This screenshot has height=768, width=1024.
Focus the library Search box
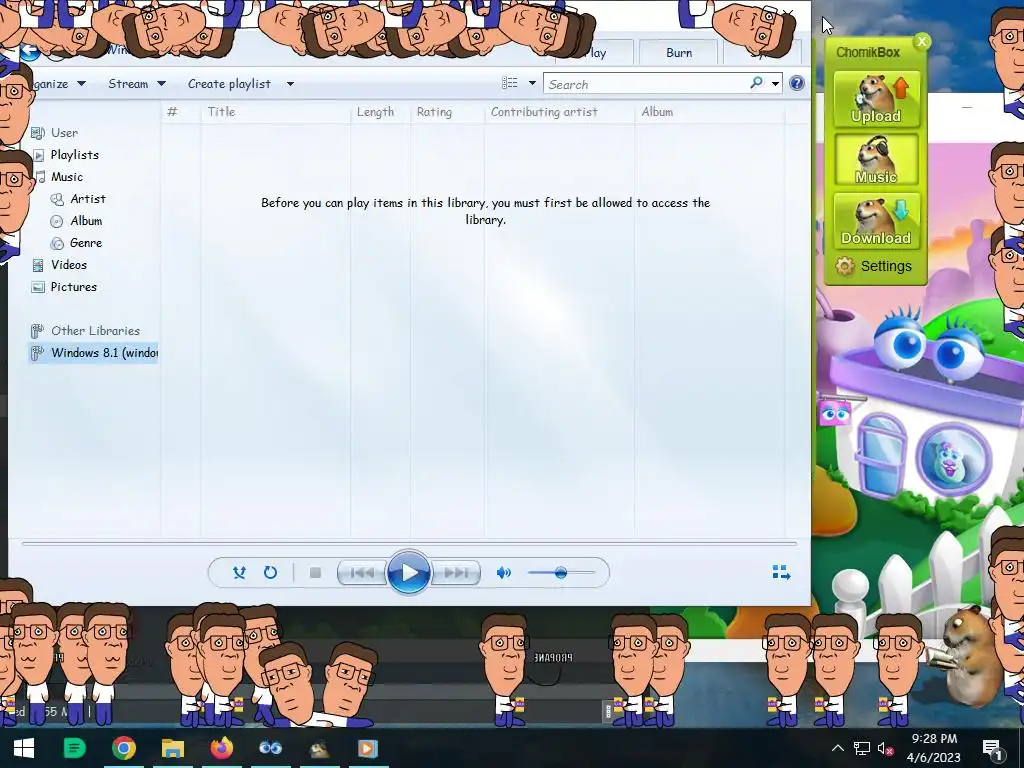tap(648, 84)
